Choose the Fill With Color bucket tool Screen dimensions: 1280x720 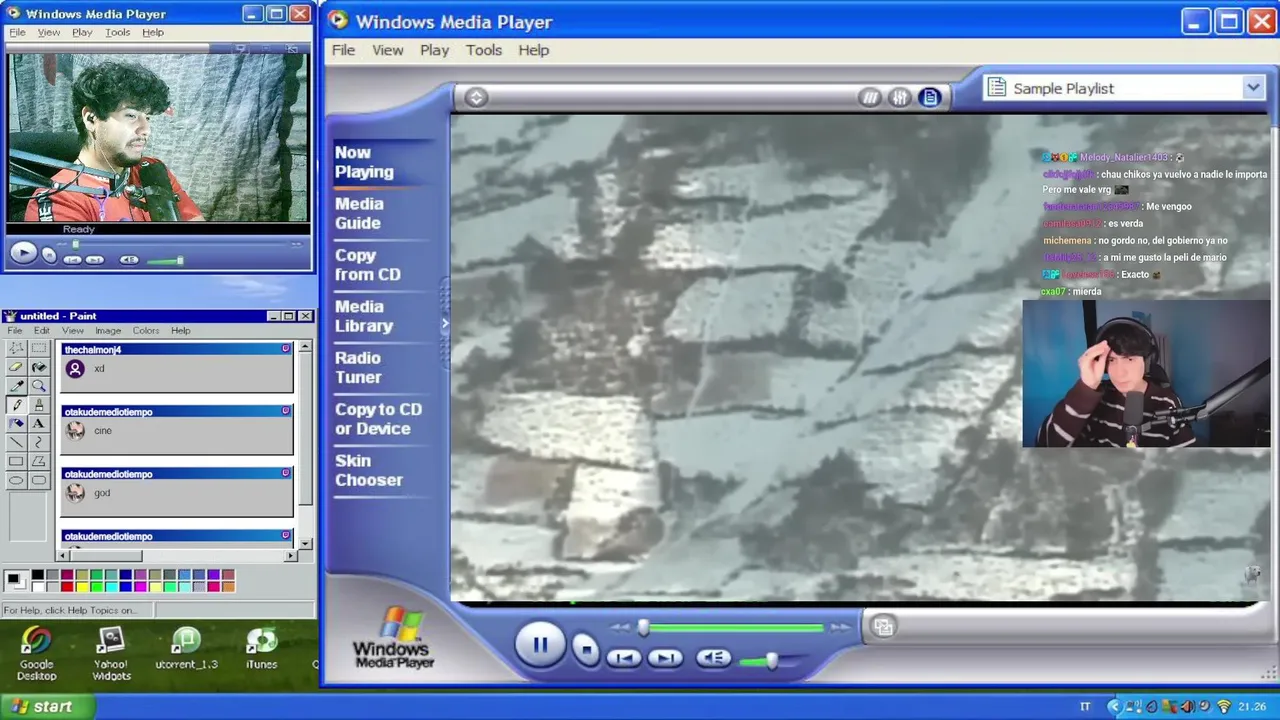pyautogui.click(x=39, y=367)
